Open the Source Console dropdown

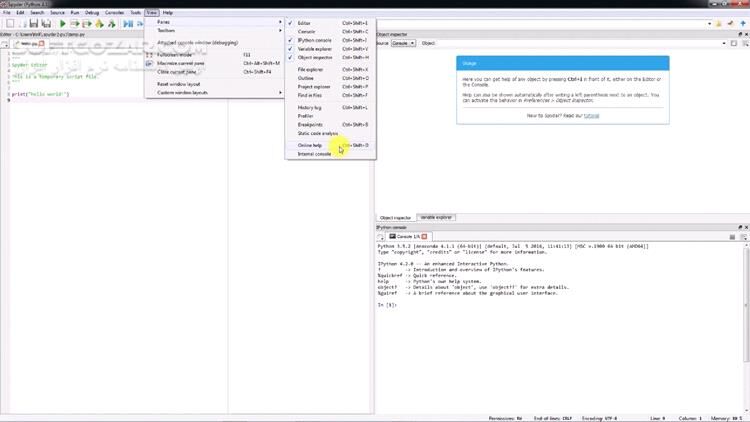(403, 43)
